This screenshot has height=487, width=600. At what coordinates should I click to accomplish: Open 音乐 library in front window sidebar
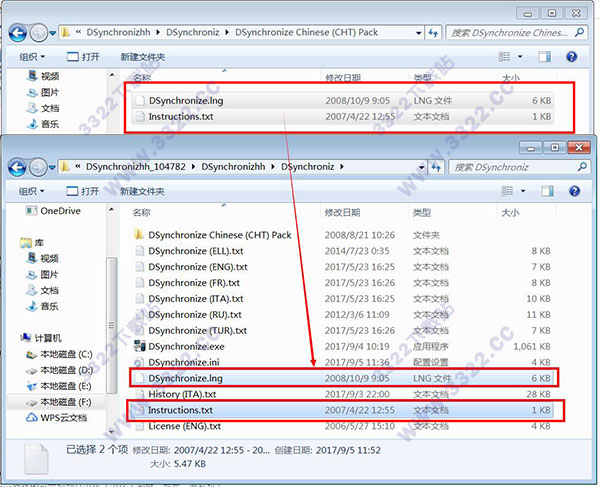tap(43, 306)
